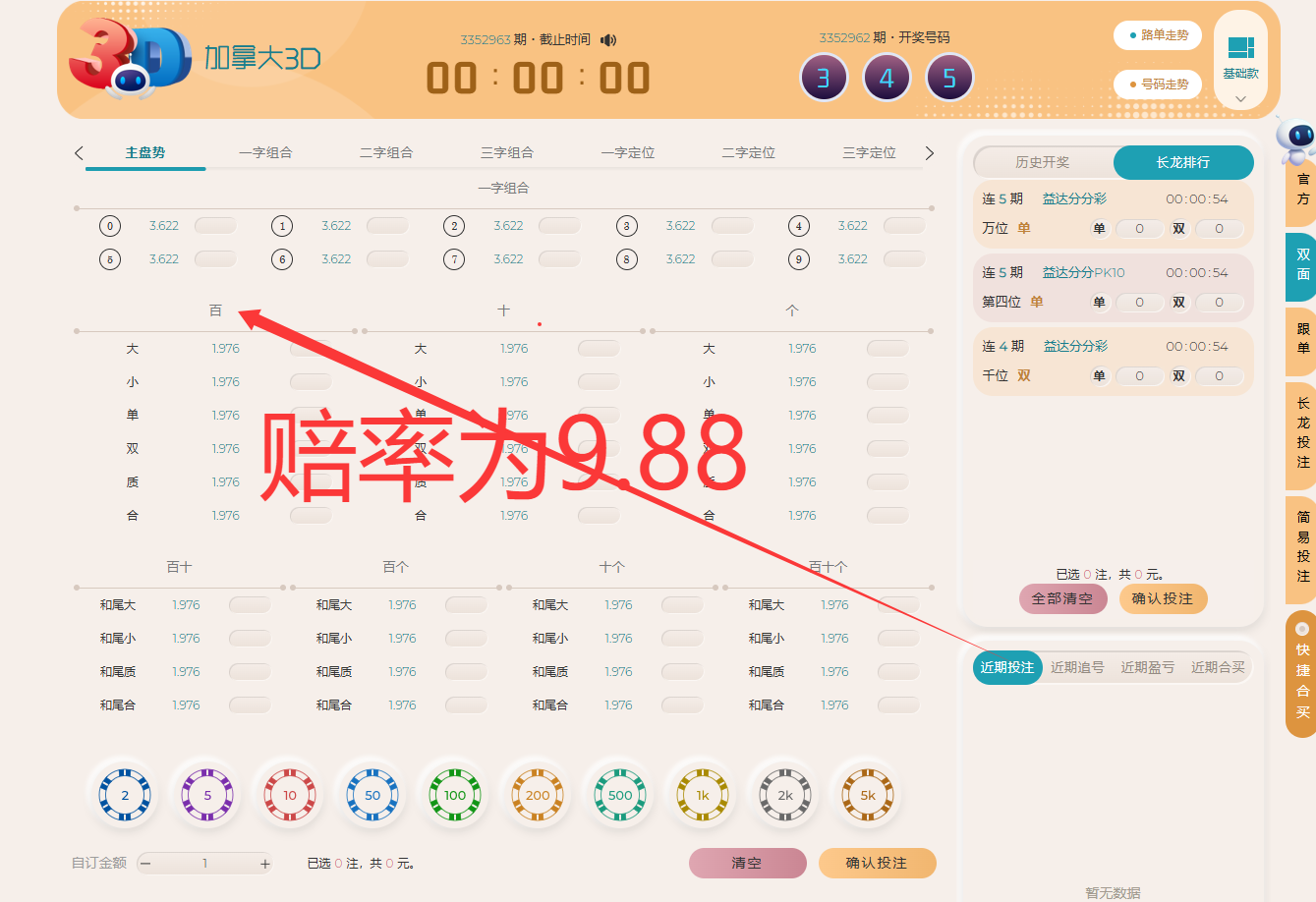
Task: Select the 5k betting chip
Action: [866, 794]
